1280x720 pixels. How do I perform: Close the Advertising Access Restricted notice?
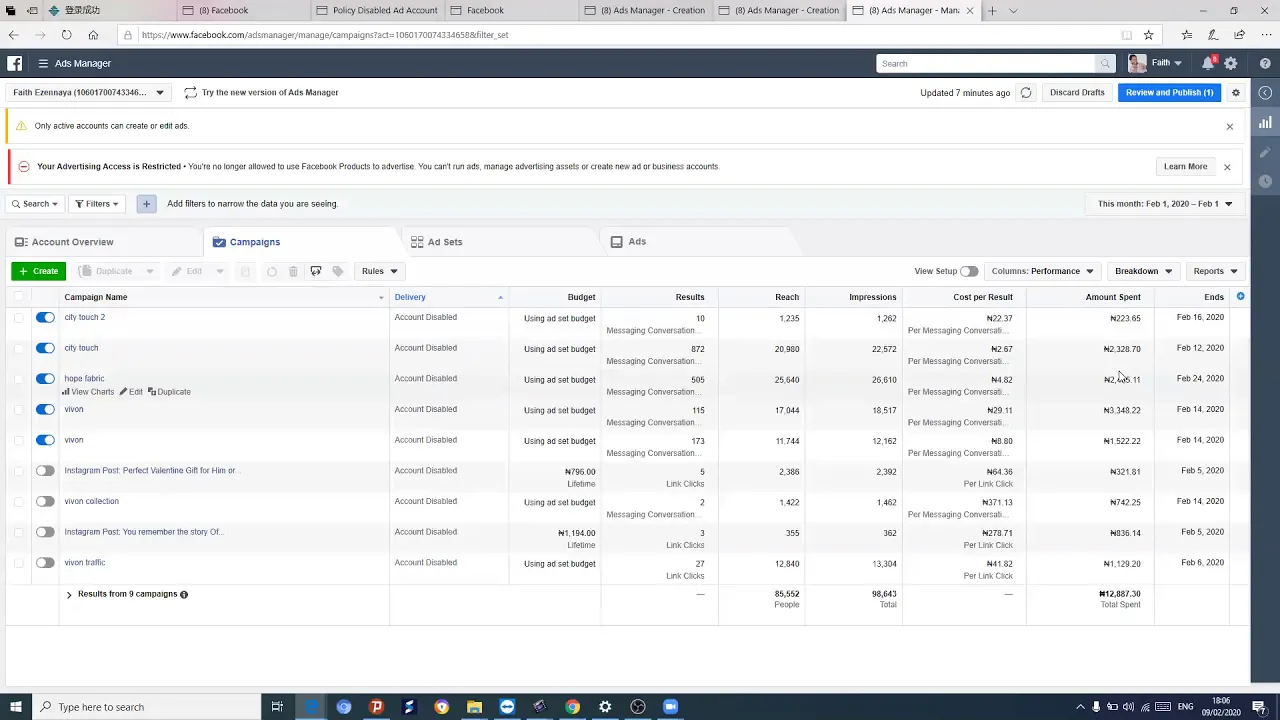coord(1227,167)
